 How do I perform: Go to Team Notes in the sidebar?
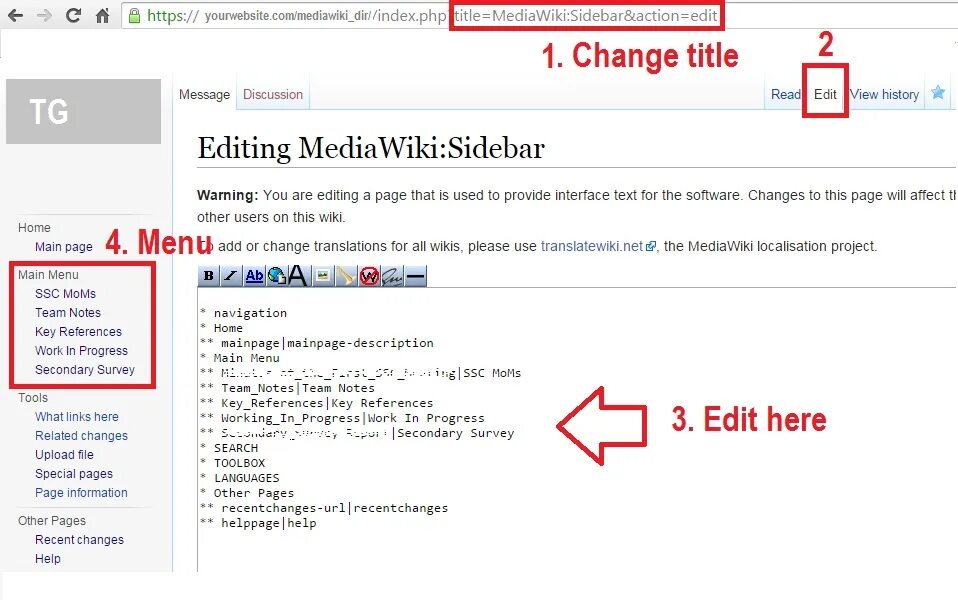(68, 313)
